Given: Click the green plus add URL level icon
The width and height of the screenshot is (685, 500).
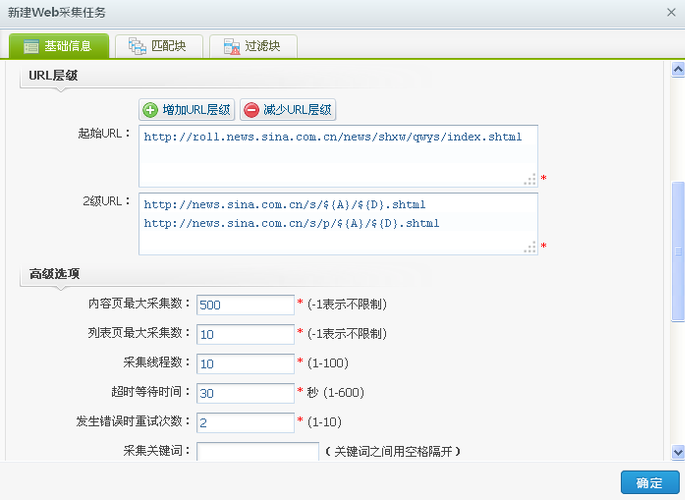Looking at the screenshot, I should click(x=150, y=110).
